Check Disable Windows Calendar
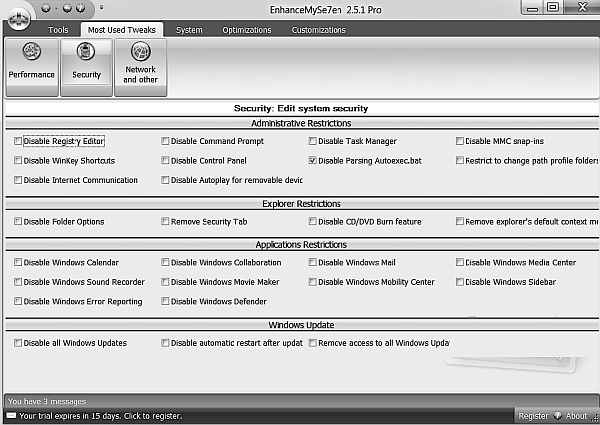Screen dimensions: 600x425 click(18, 262)
